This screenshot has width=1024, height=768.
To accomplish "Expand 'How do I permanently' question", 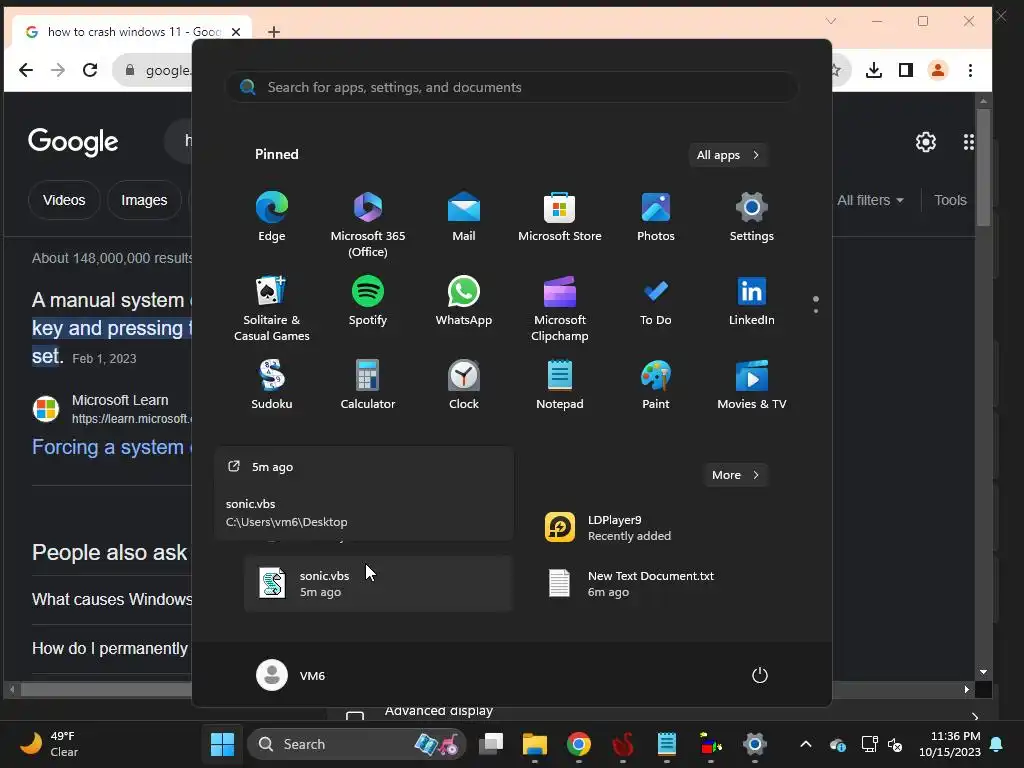I will 110,648.
